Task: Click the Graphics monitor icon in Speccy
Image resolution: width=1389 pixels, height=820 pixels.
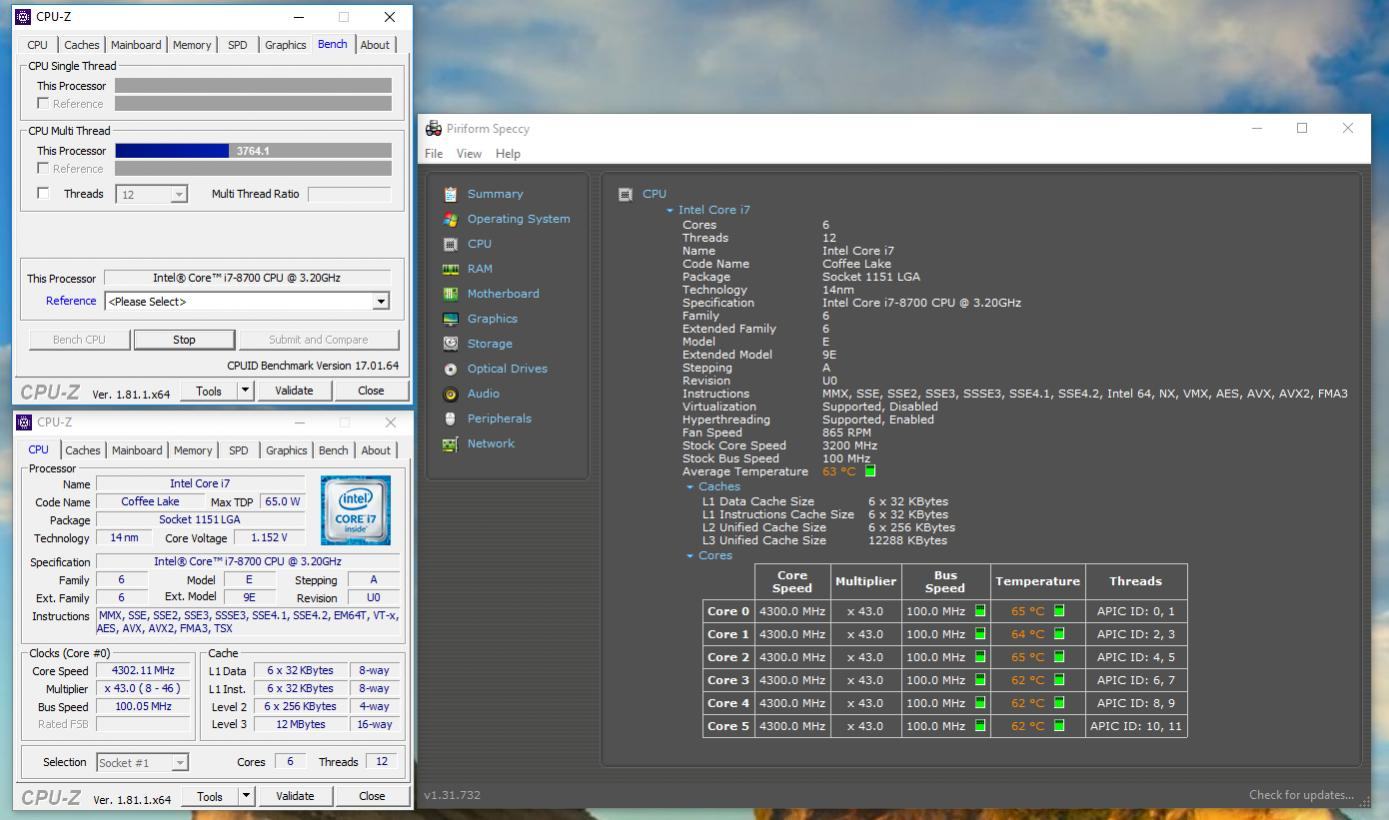Action: tap(450, 319)
